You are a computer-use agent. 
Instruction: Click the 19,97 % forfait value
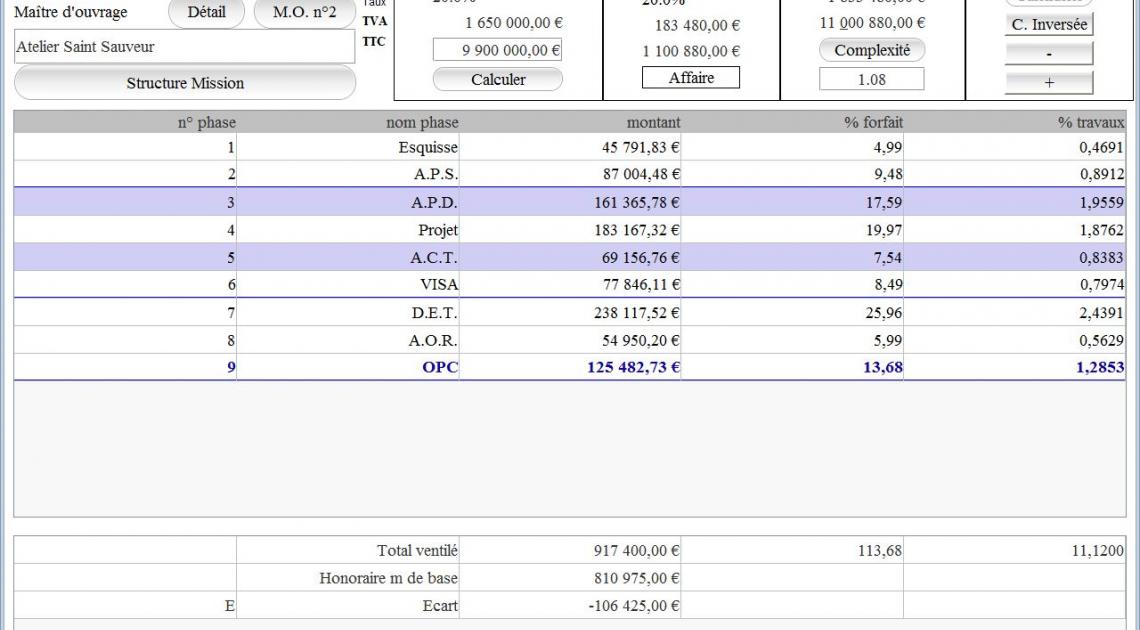[884, 230]
